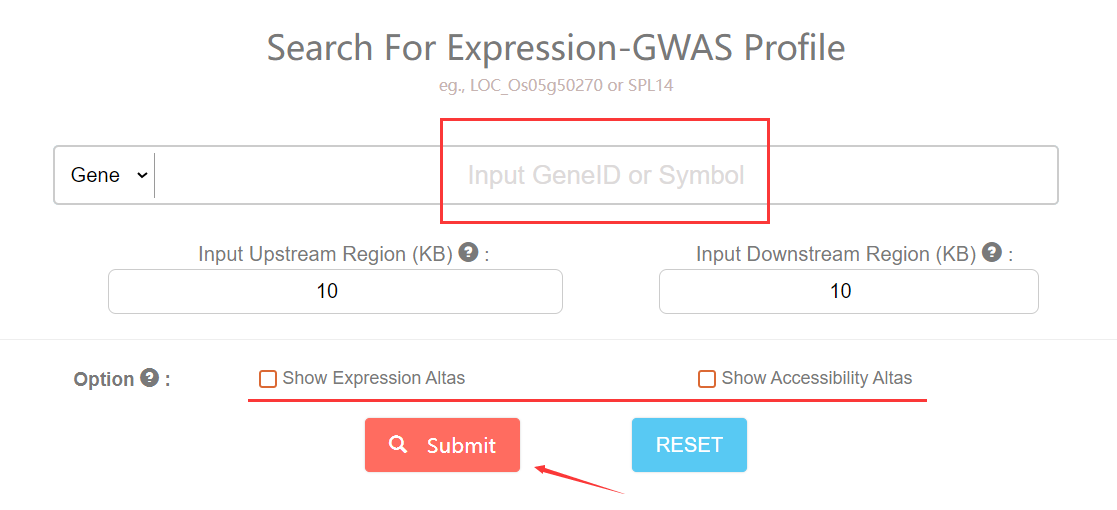The height and width of the screenshot is (510, 1117).
Task: Click the Show Accessibility Altas label text
Action: (x=816, y=378)
